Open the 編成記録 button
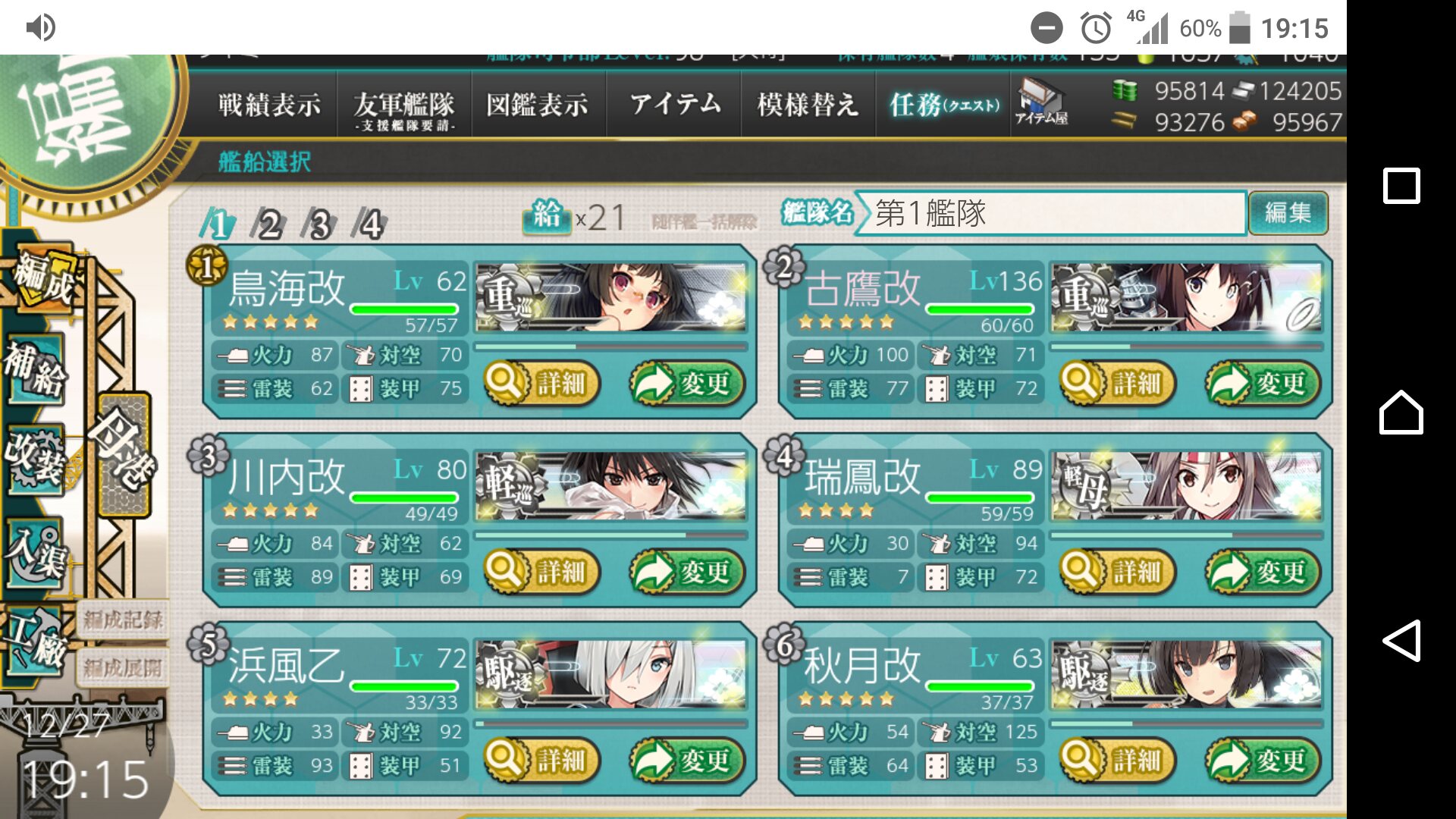 tap(122, 620)
